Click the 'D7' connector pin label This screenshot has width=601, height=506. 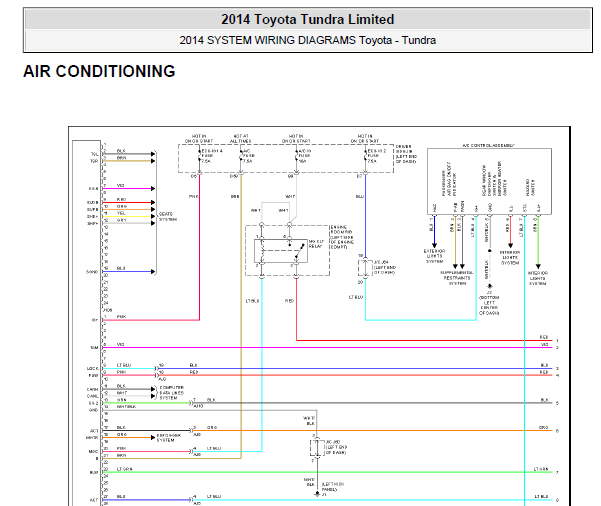[x=359, y=176]
